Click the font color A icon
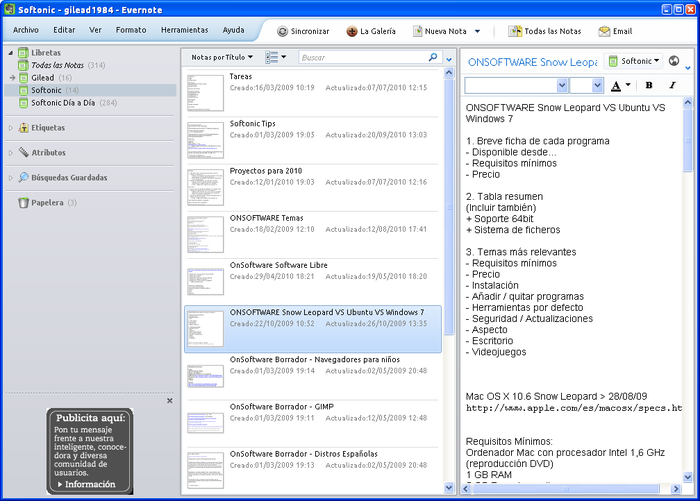 coord(616,86)
